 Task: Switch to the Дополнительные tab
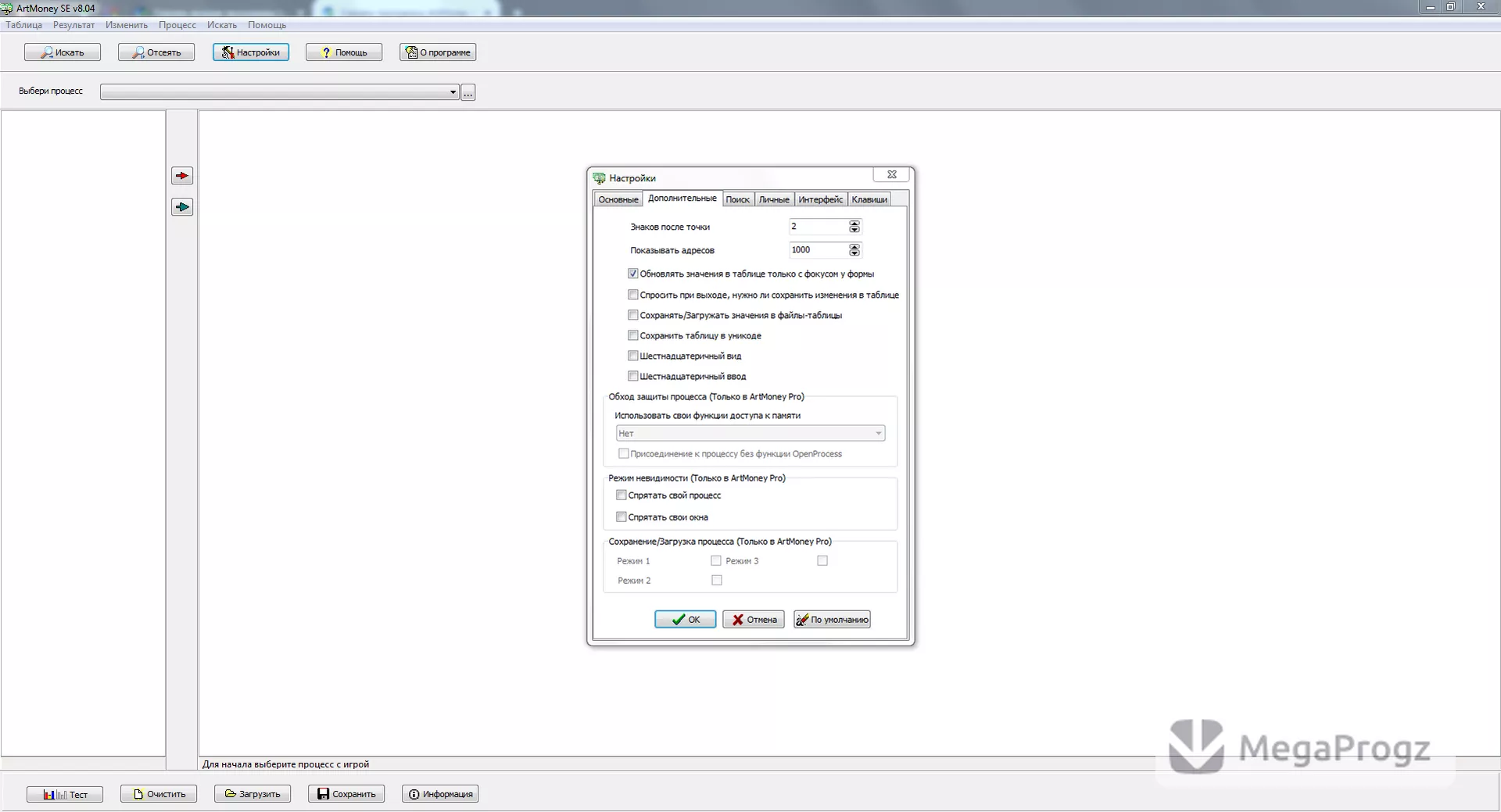[x=682, y=199]
